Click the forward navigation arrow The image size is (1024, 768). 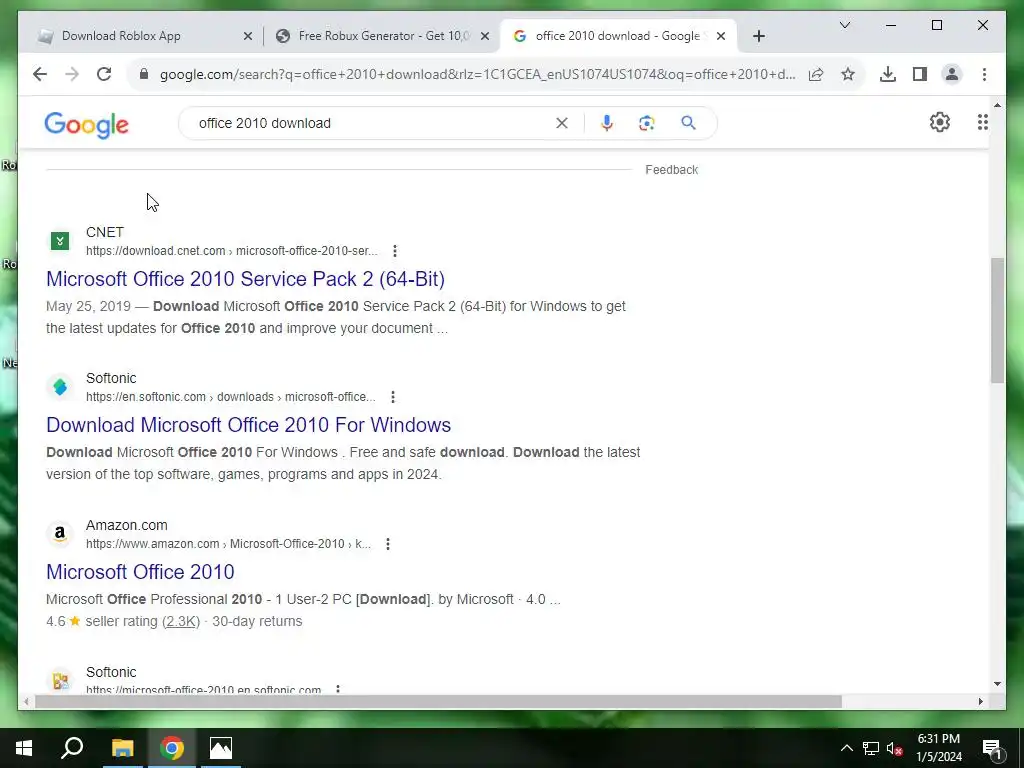point(72,74)
